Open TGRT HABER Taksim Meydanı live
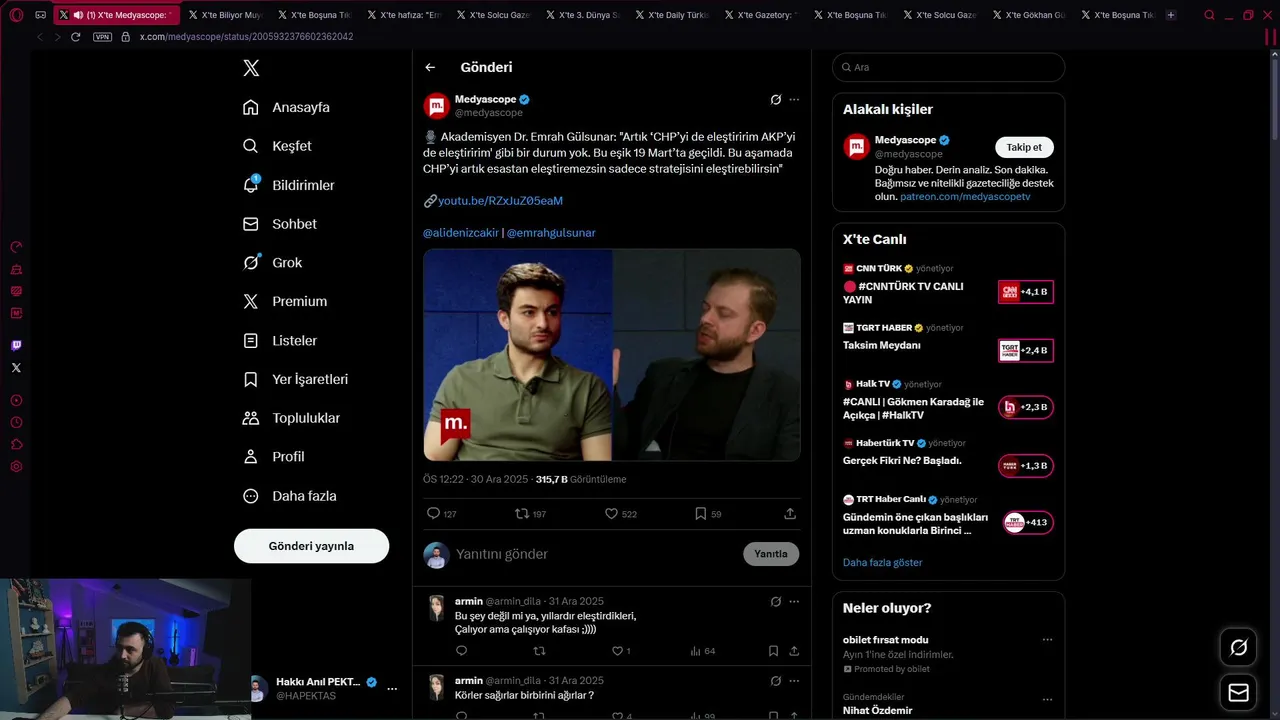The width and height of the screenshot is (1280, 720). (x=948, y=342)
